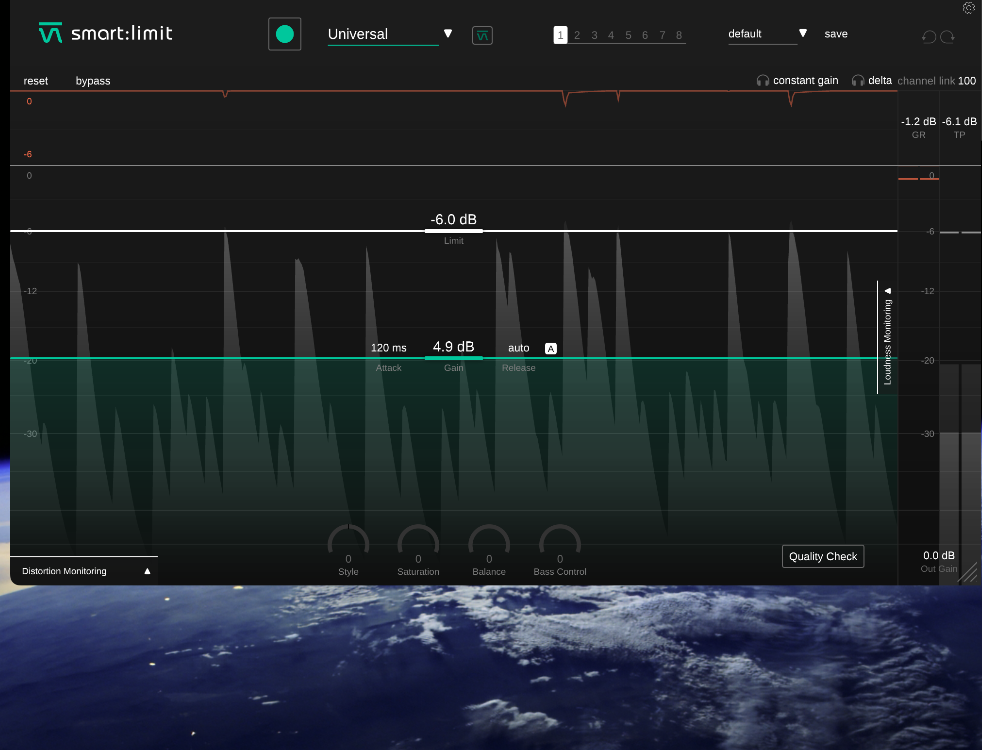
Task: Open the Universal profile dropdown
Action: [x=448, y=34]
